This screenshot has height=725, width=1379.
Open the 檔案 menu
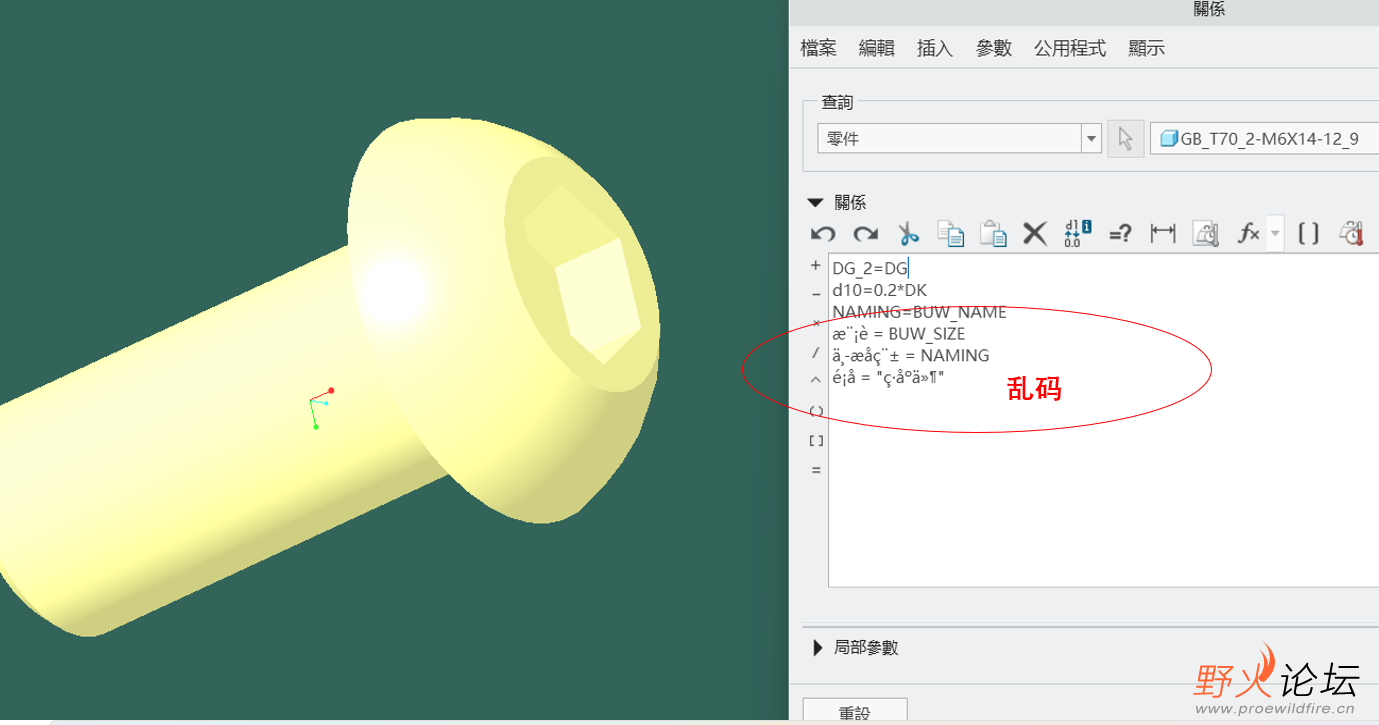click(819, 48)
